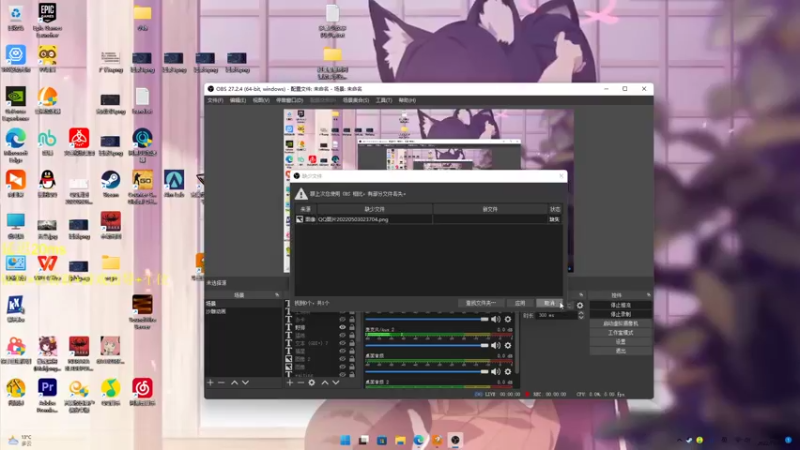The image size is (800, 450).
Task: Pop out the Scenes dock panel
Action: 277,295
